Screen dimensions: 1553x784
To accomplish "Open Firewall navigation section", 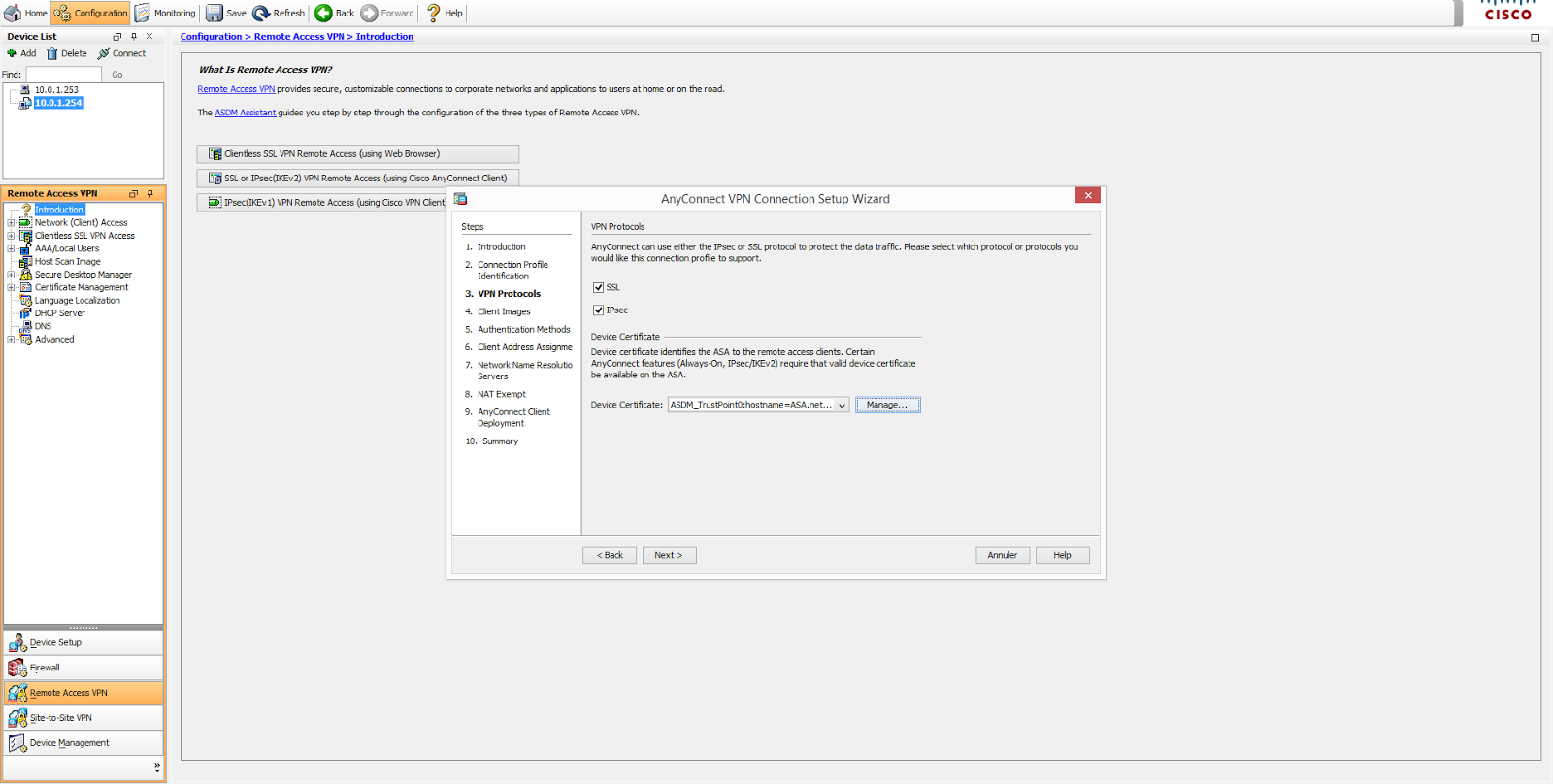I will point(83,668).
